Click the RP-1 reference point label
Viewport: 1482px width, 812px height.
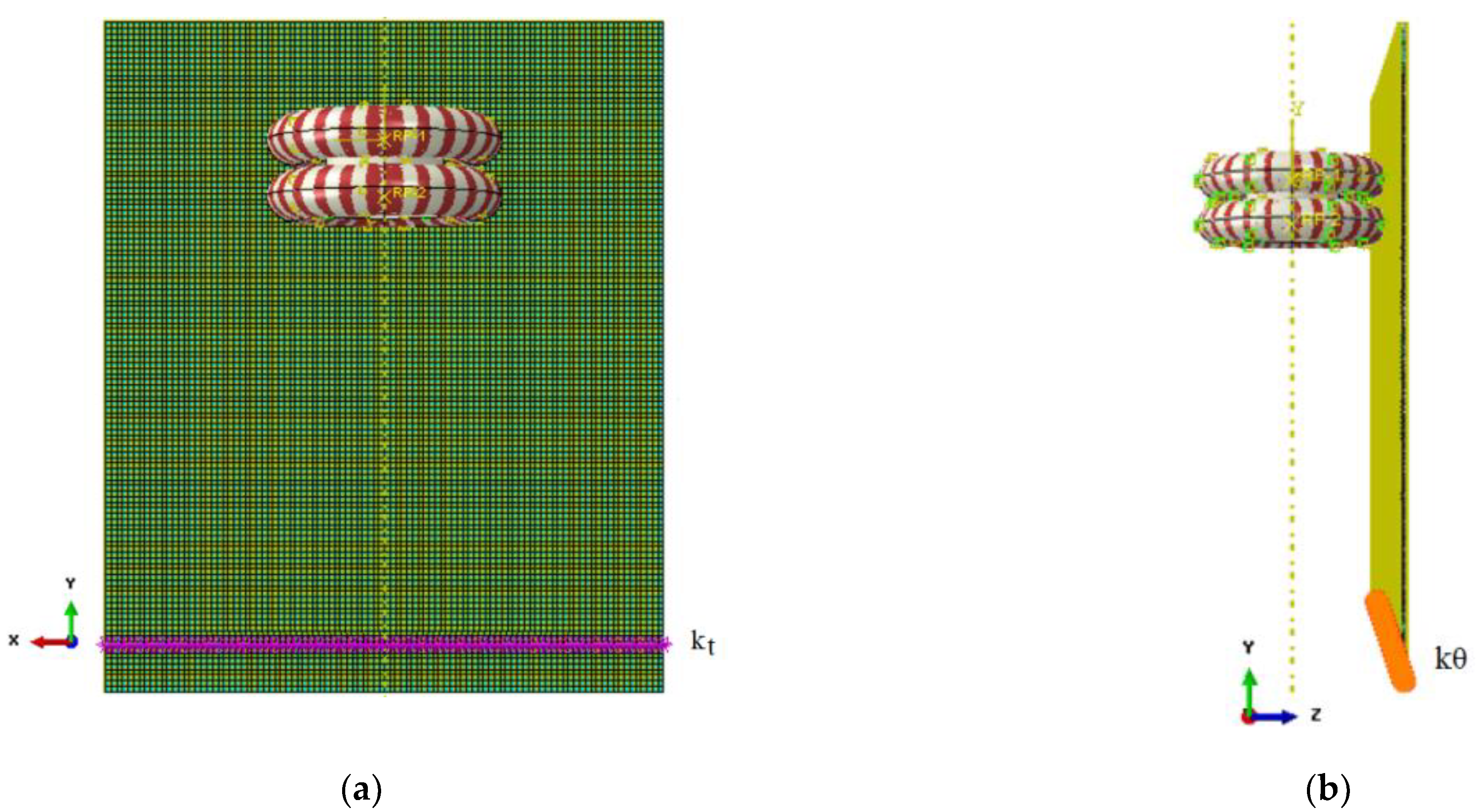(409, 137)
